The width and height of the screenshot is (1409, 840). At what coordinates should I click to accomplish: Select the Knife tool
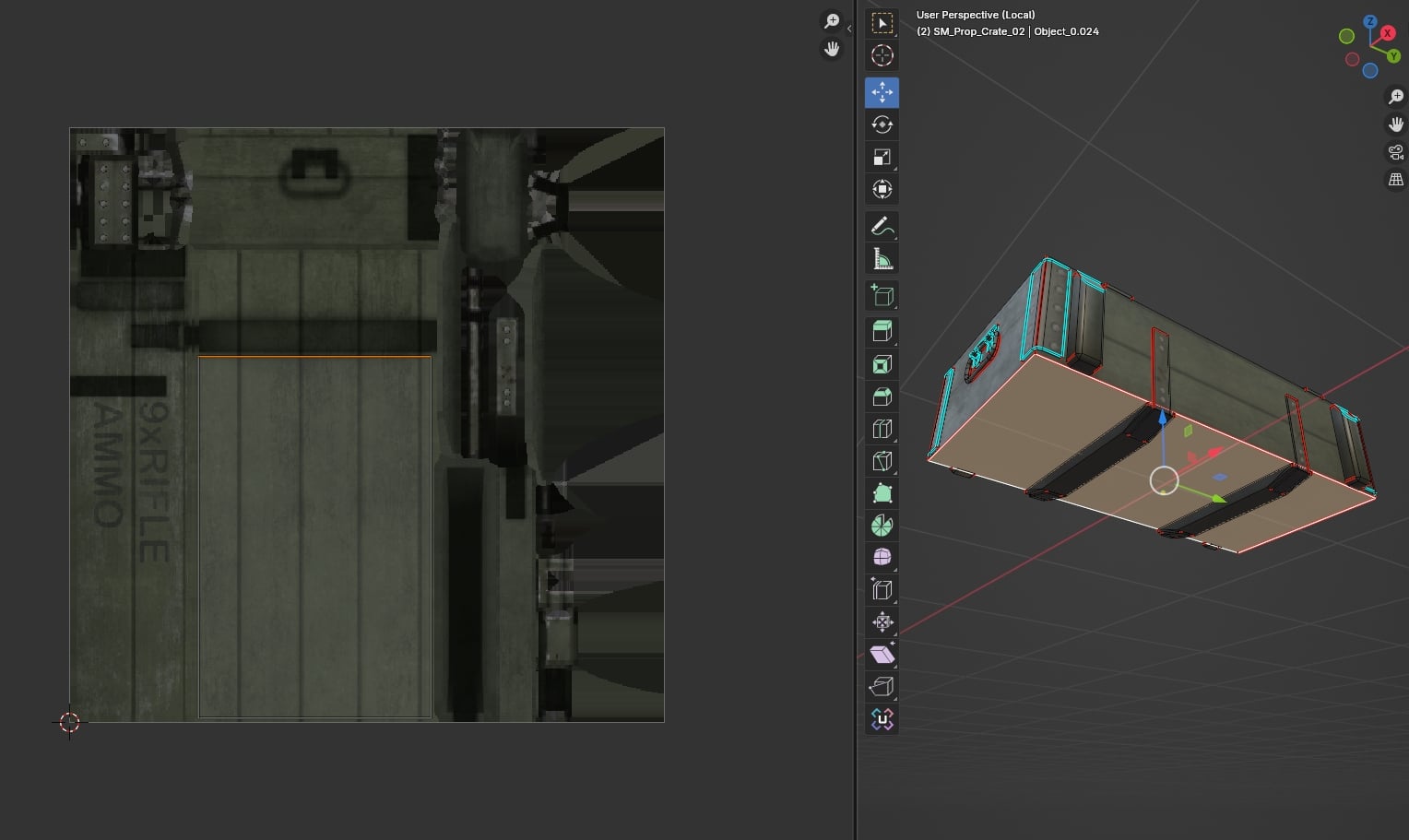coord(882,461)
